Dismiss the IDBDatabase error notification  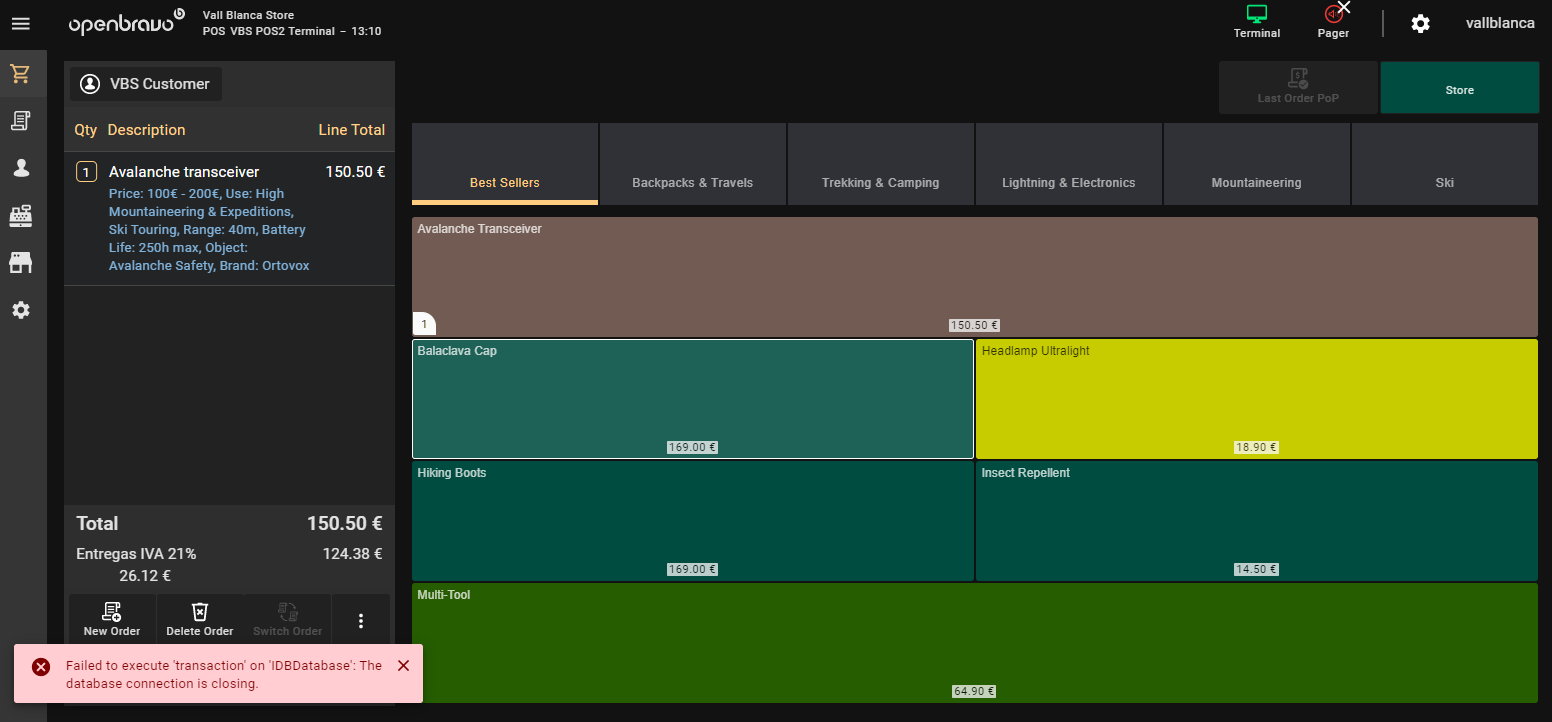tap(403, 666)
